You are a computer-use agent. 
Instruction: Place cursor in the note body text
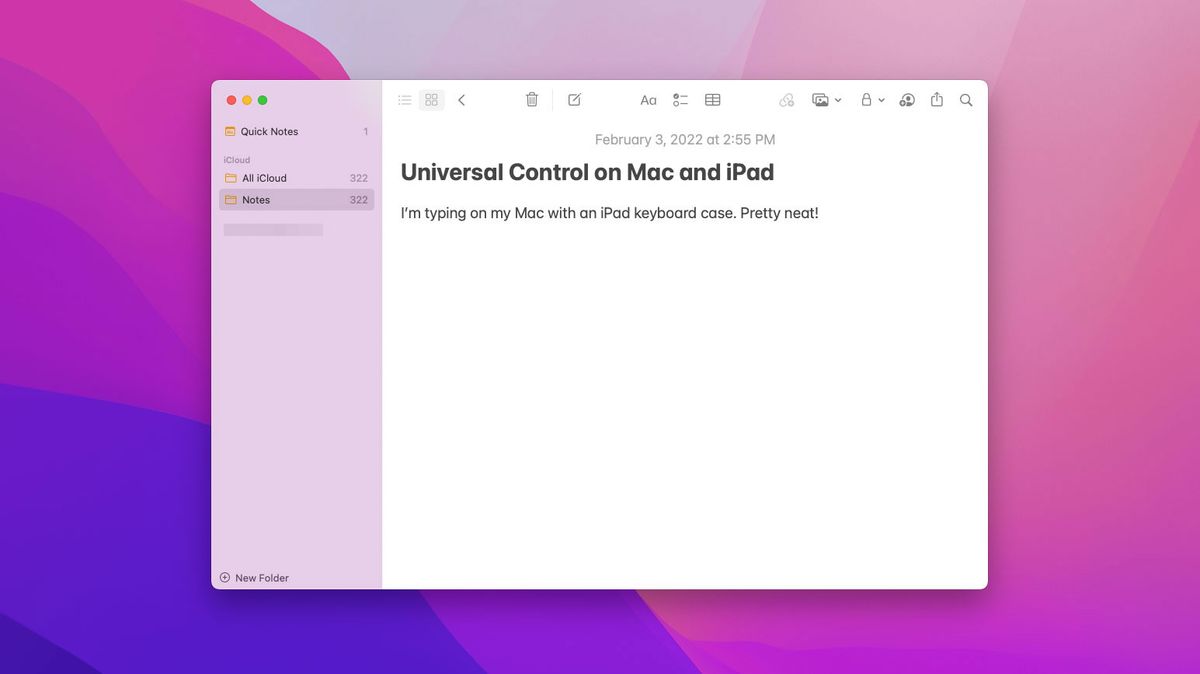610,212
